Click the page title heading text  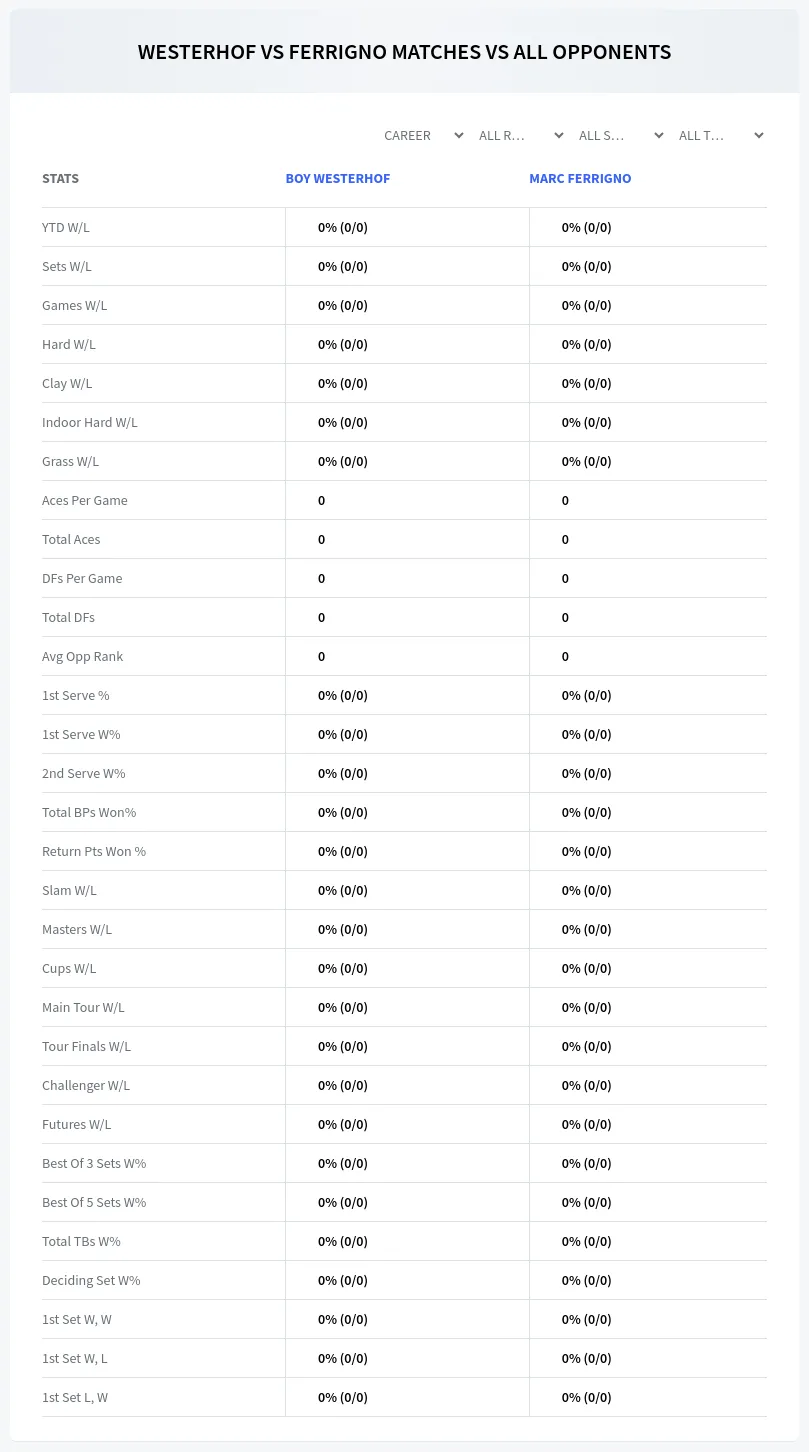pyautogui.click(x=404, y=52)
